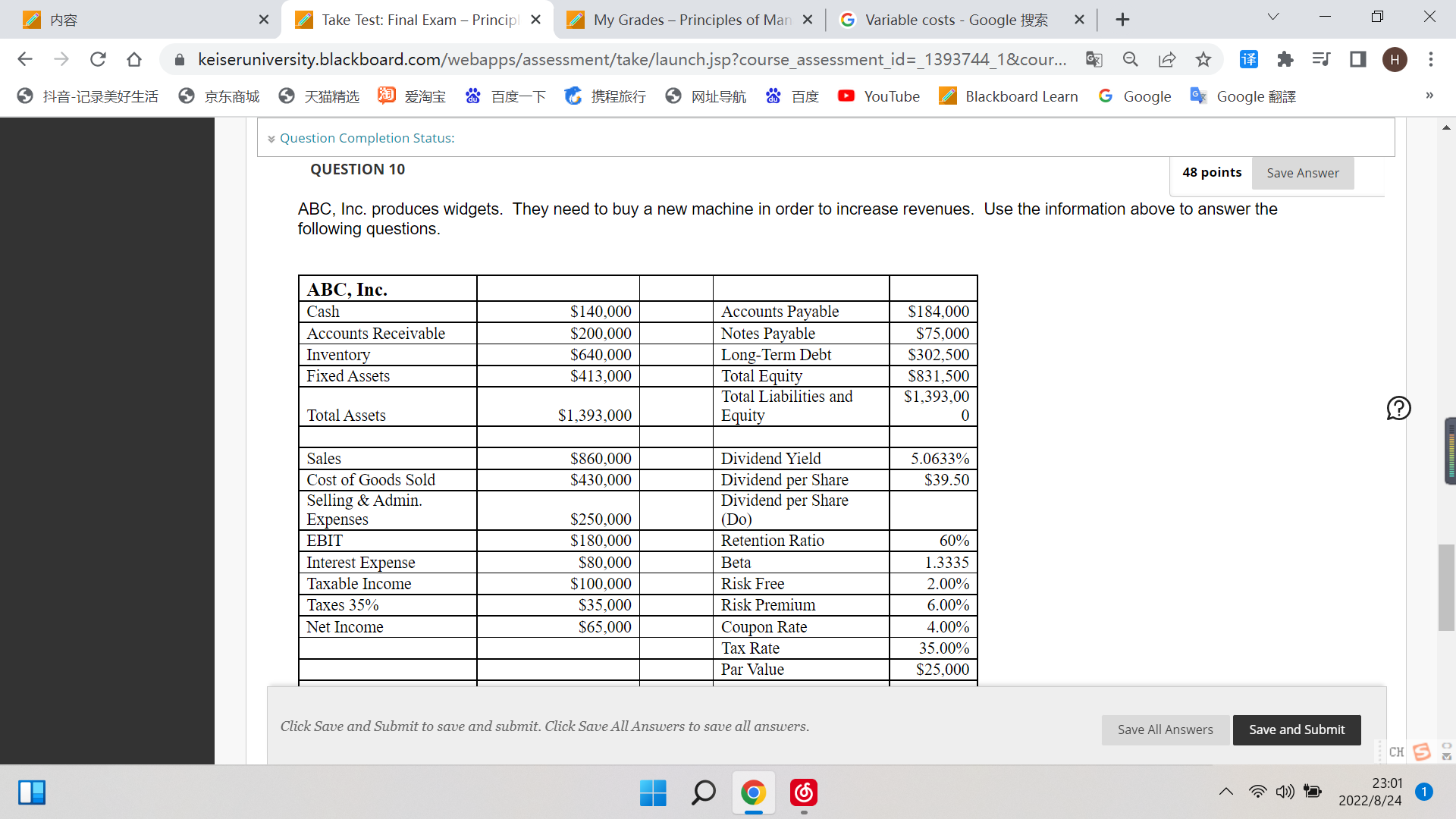Click the share page icon

1167,59
